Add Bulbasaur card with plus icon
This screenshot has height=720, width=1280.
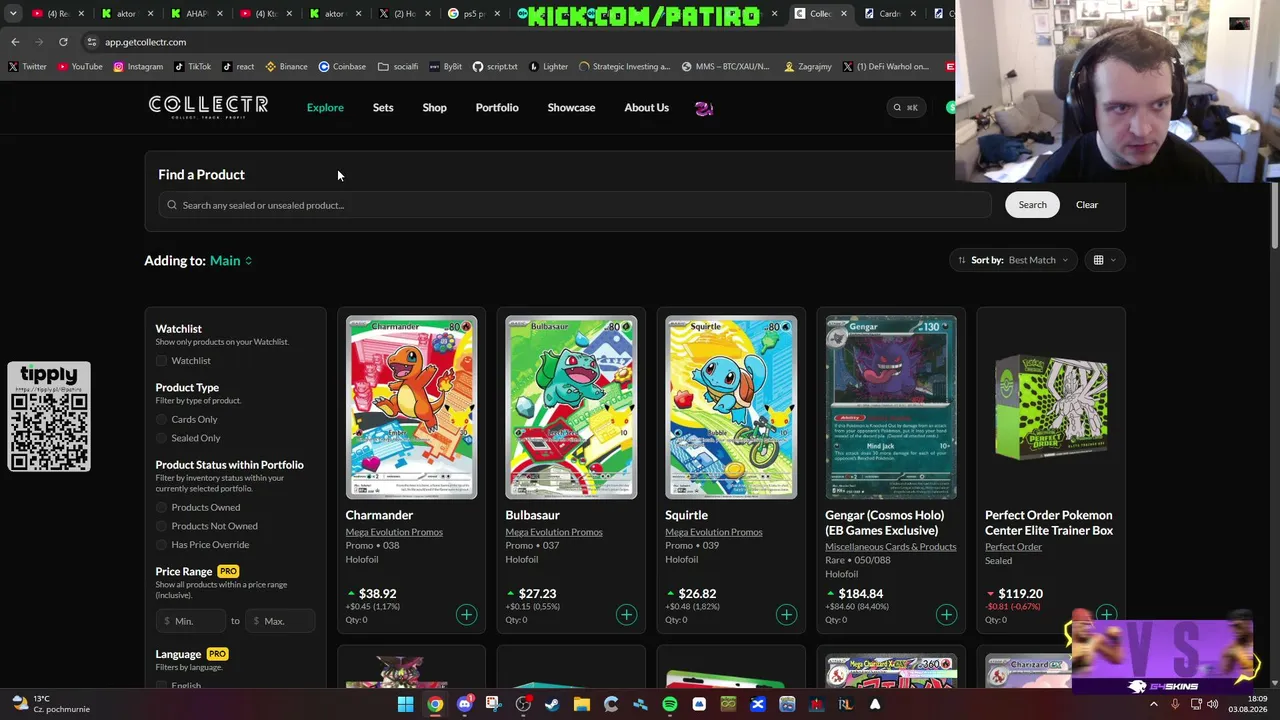626,614
